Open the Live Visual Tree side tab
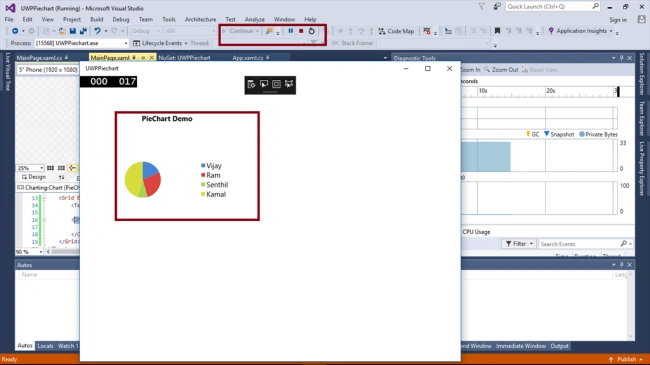The height and width of the screenshot is (365, 650). pyautogui.click(x=8, y=72)
